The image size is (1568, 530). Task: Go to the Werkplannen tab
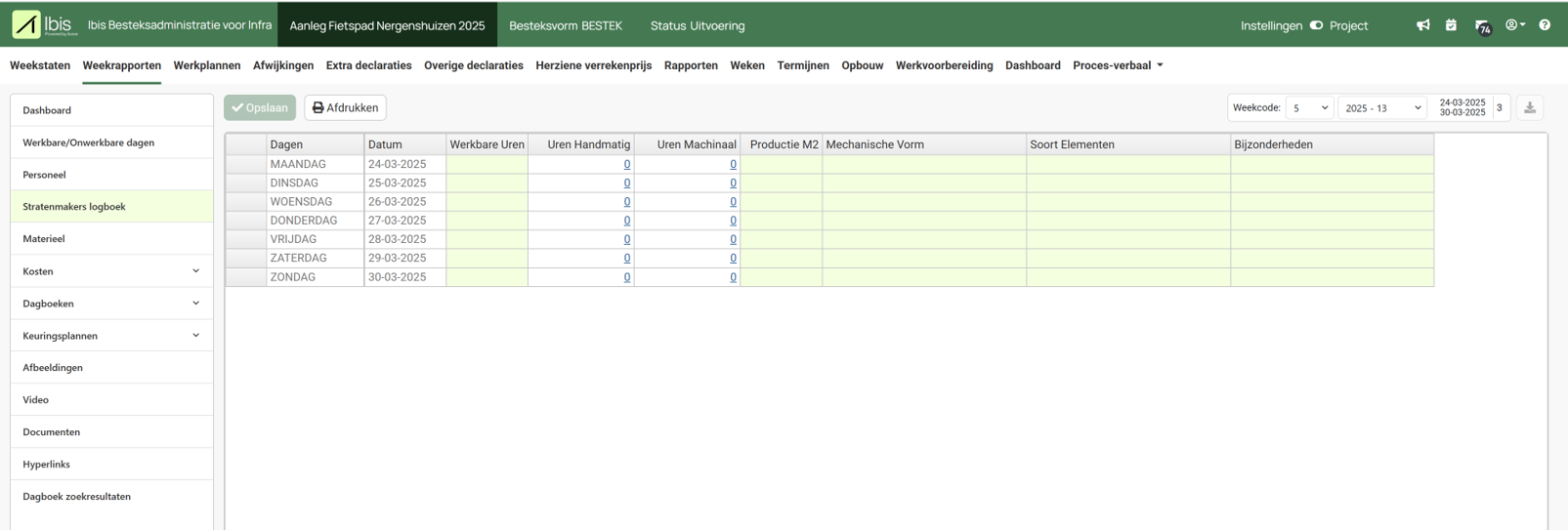tap(207, 65)
